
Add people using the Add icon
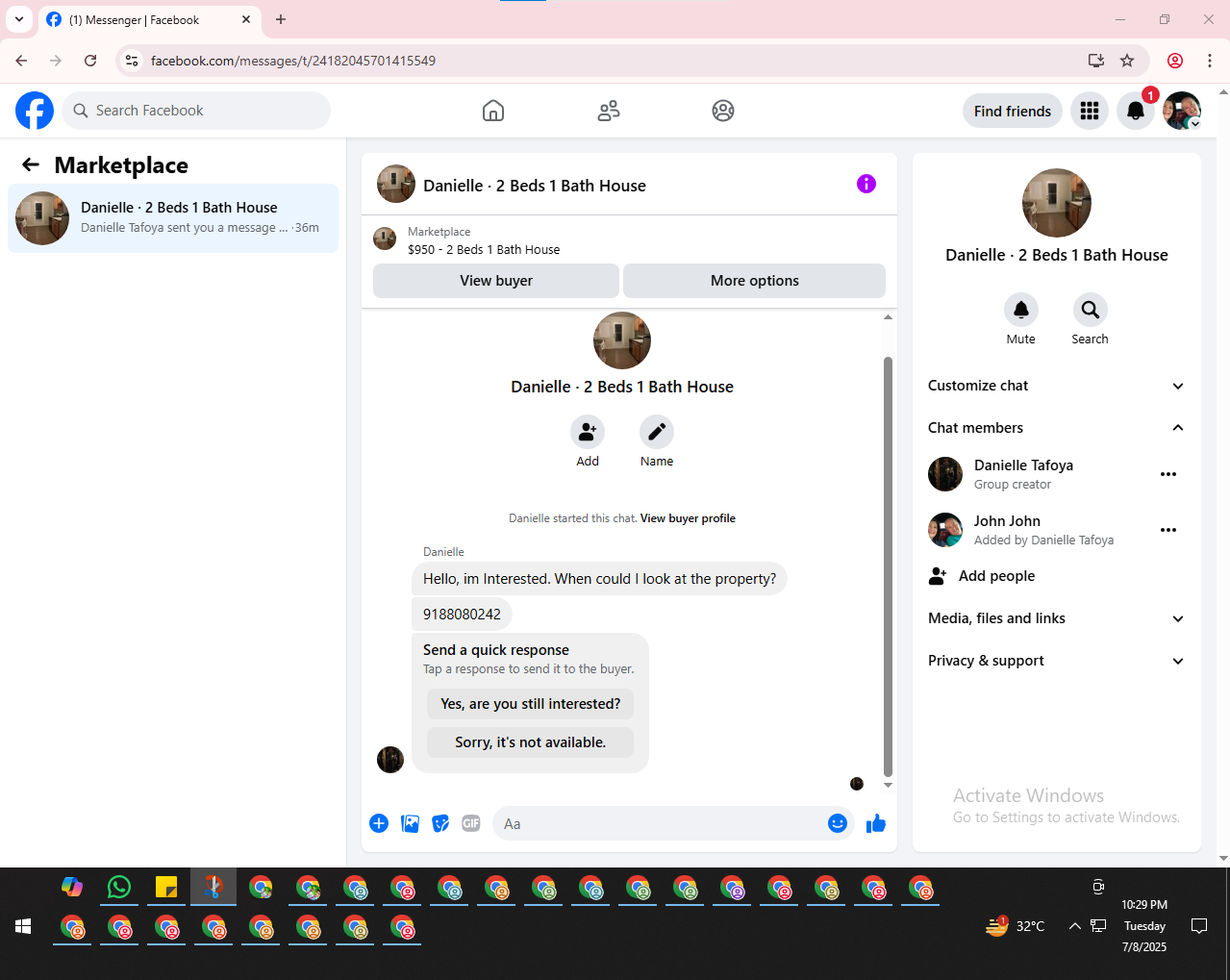pyautogui.click(x=588, y=432)
